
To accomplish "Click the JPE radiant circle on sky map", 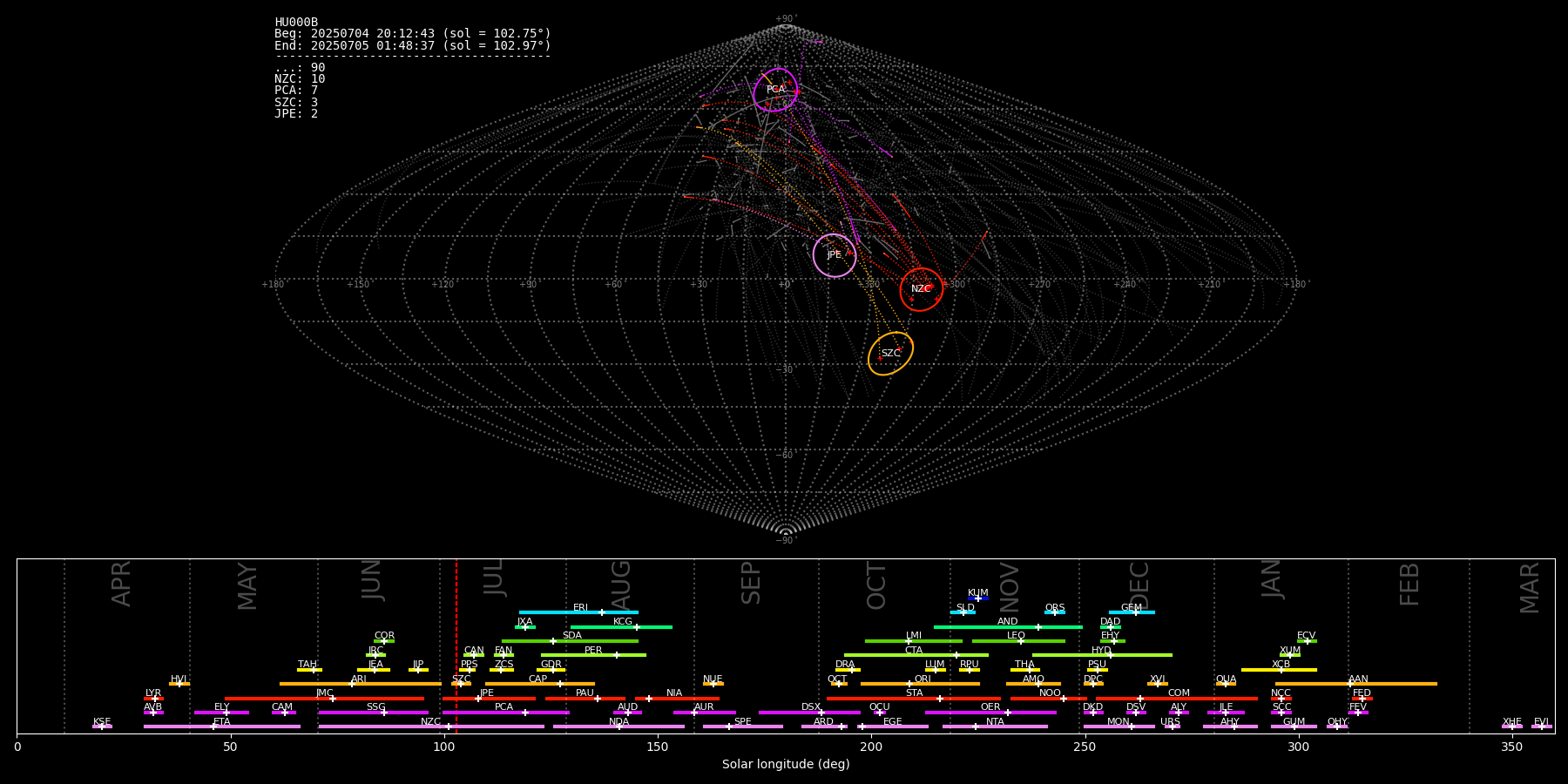I will coord(835,255).
